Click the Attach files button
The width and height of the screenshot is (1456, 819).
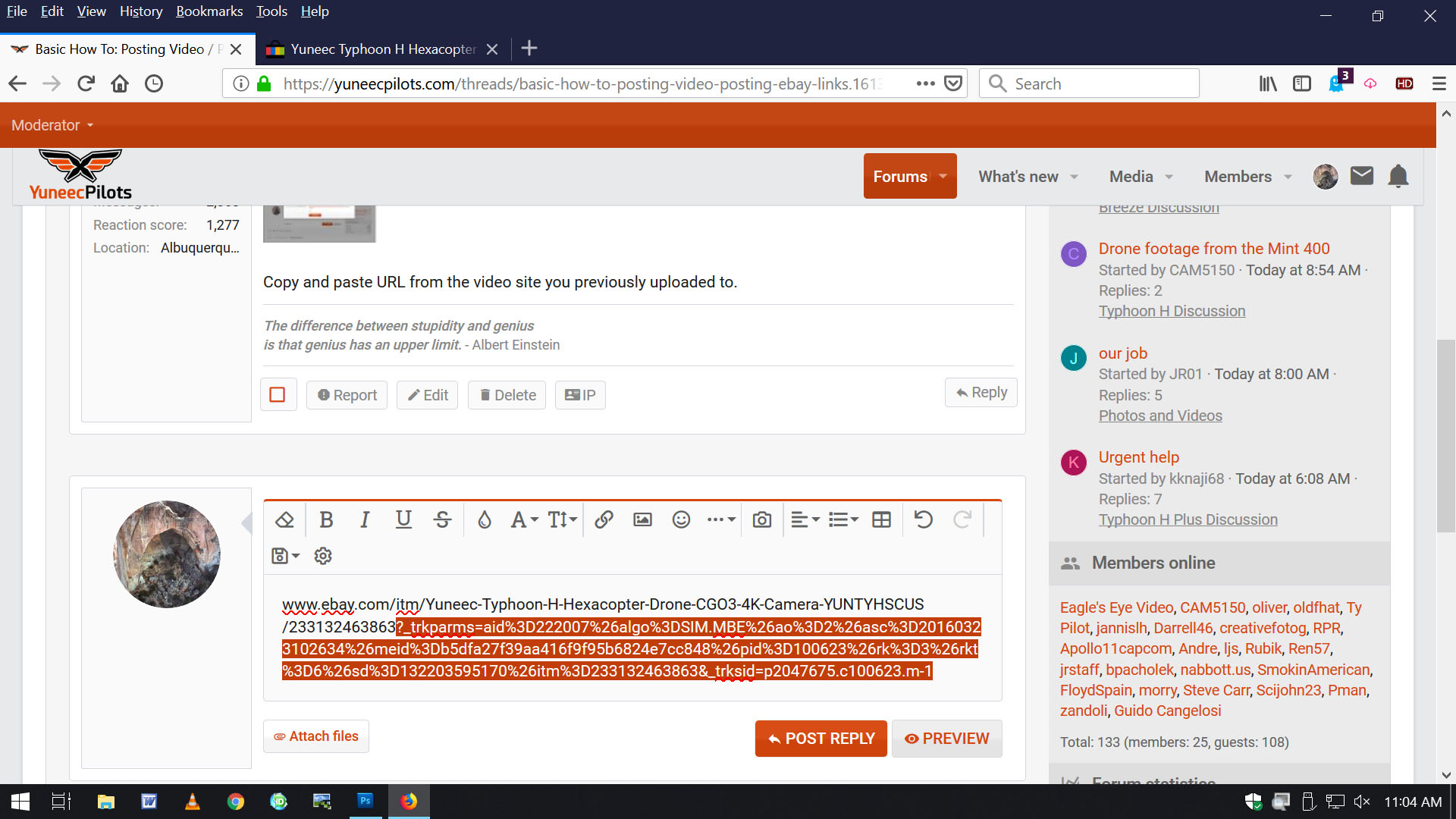pos(316,736)
